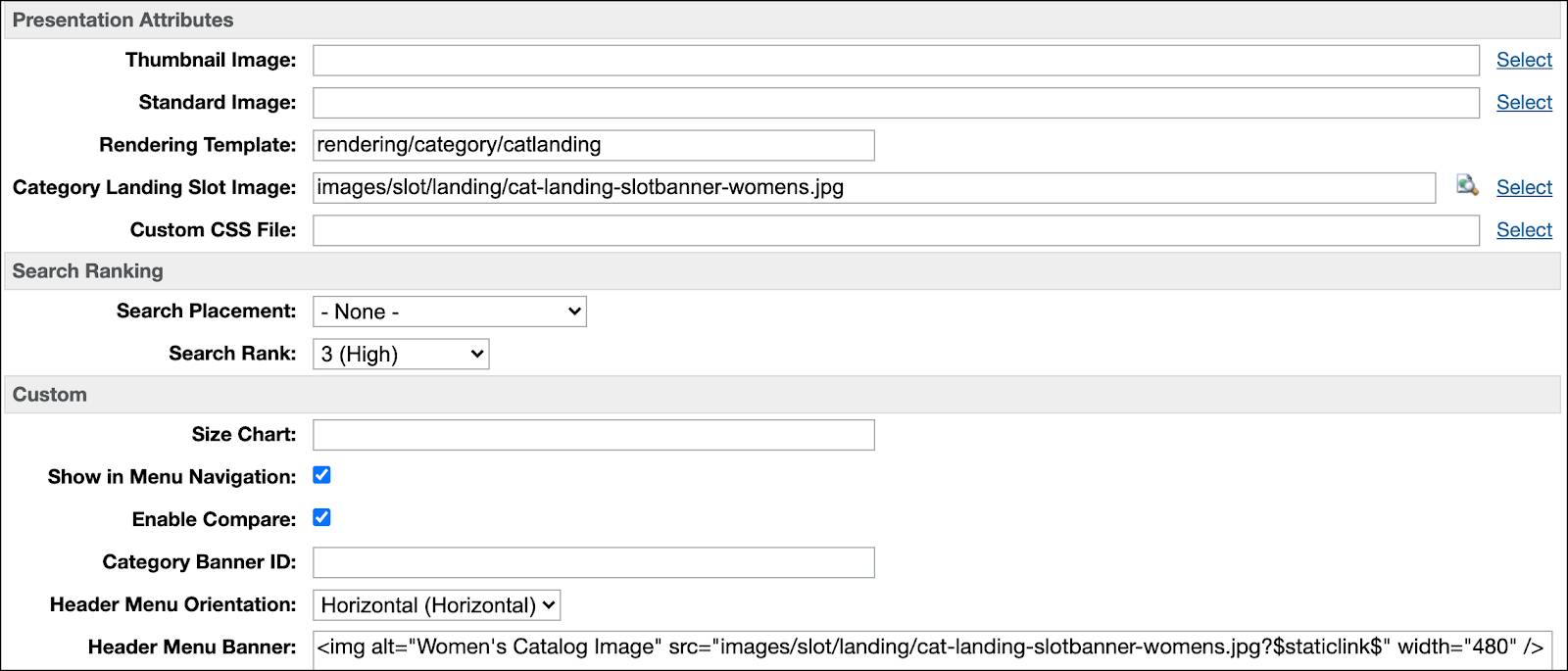This screenshot has width=1568, height=671.
Task: Click the Rendering Template label
Action: pos(197,145)
